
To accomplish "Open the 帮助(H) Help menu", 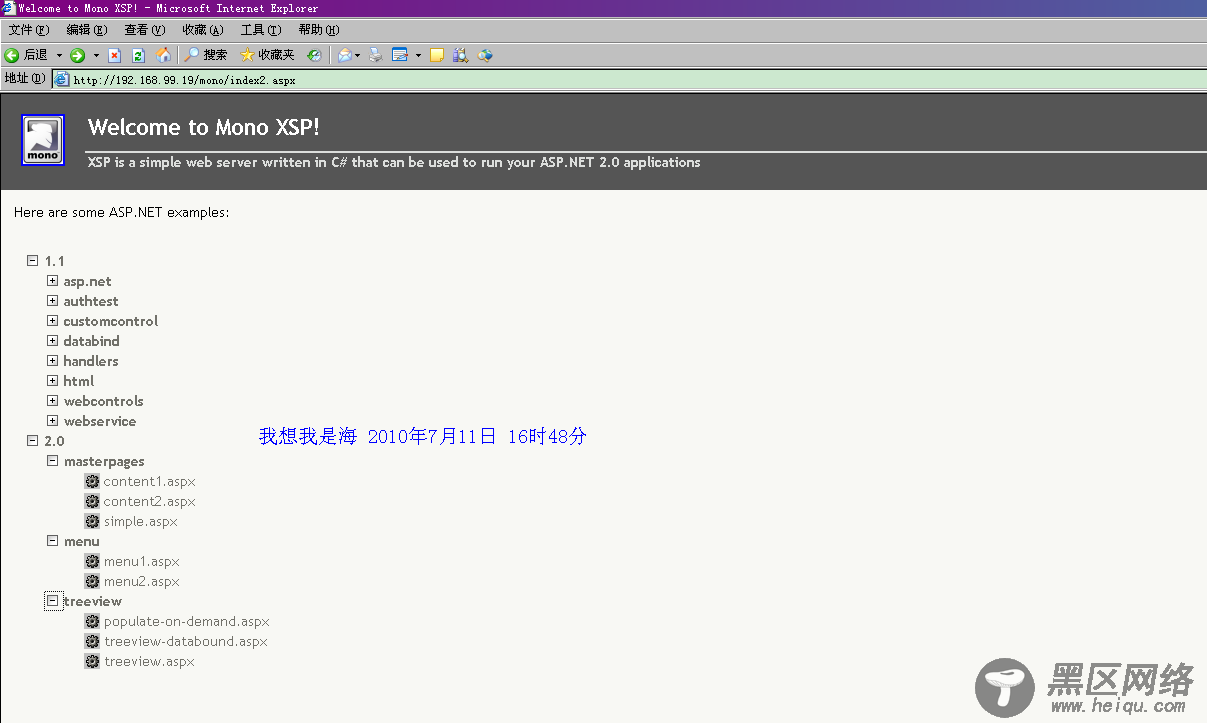I will pos(318,30).
